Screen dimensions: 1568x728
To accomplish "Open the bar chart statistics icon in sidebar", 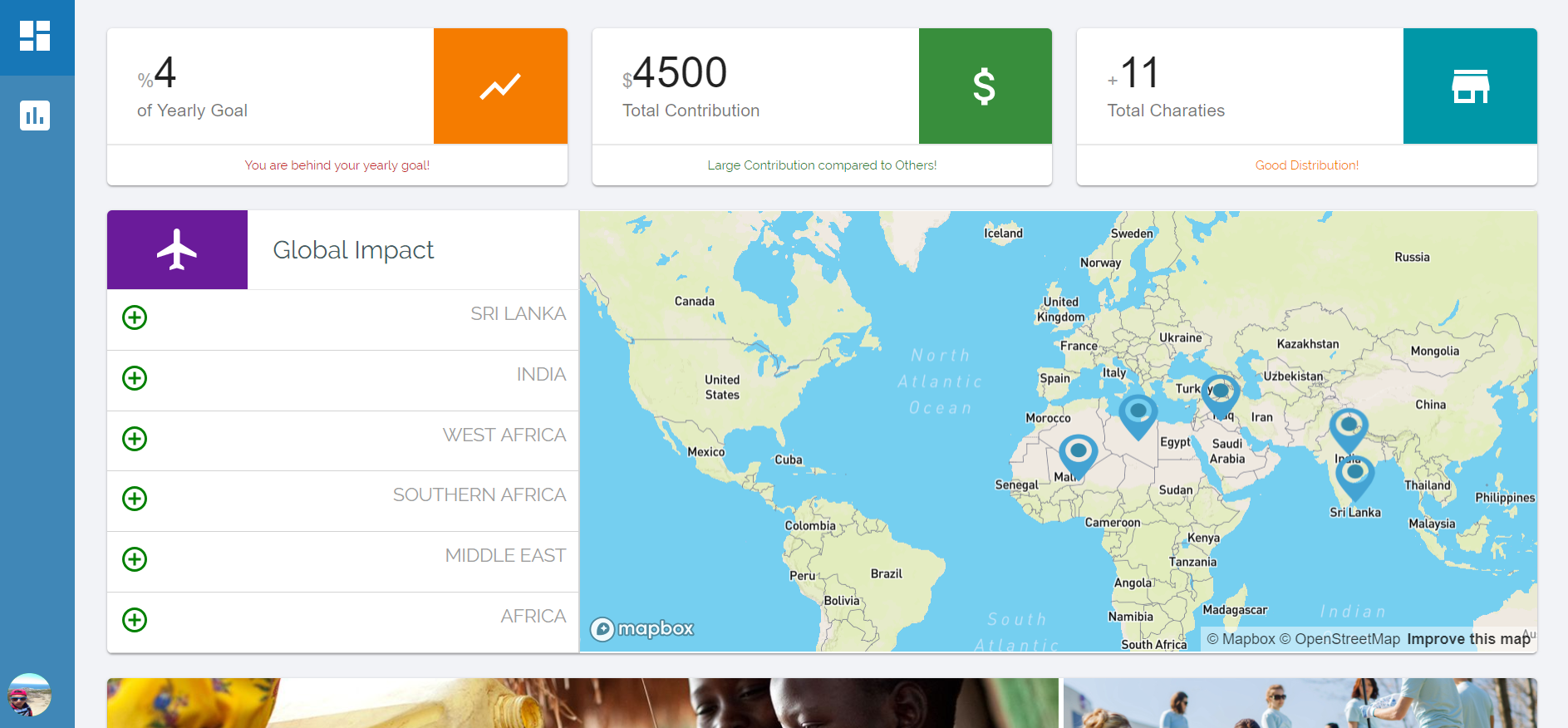I will tap(35, 116).
